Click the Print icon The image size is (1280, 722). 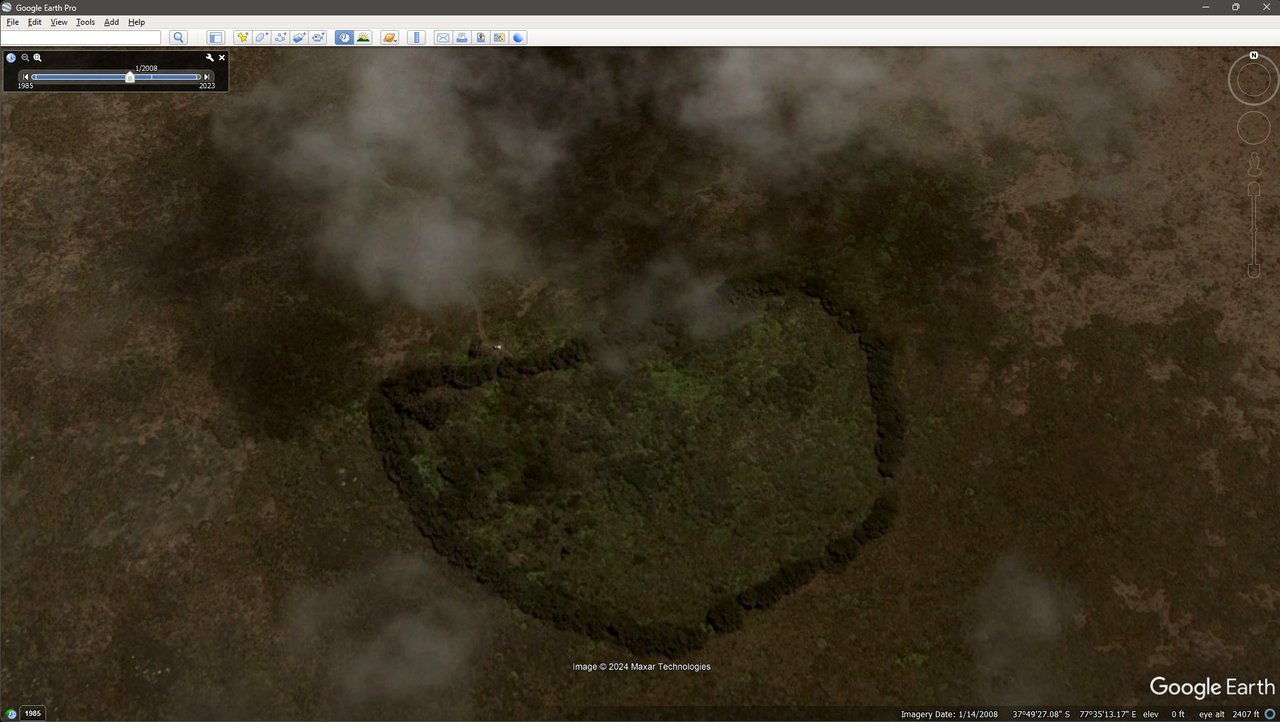point(461,38)
